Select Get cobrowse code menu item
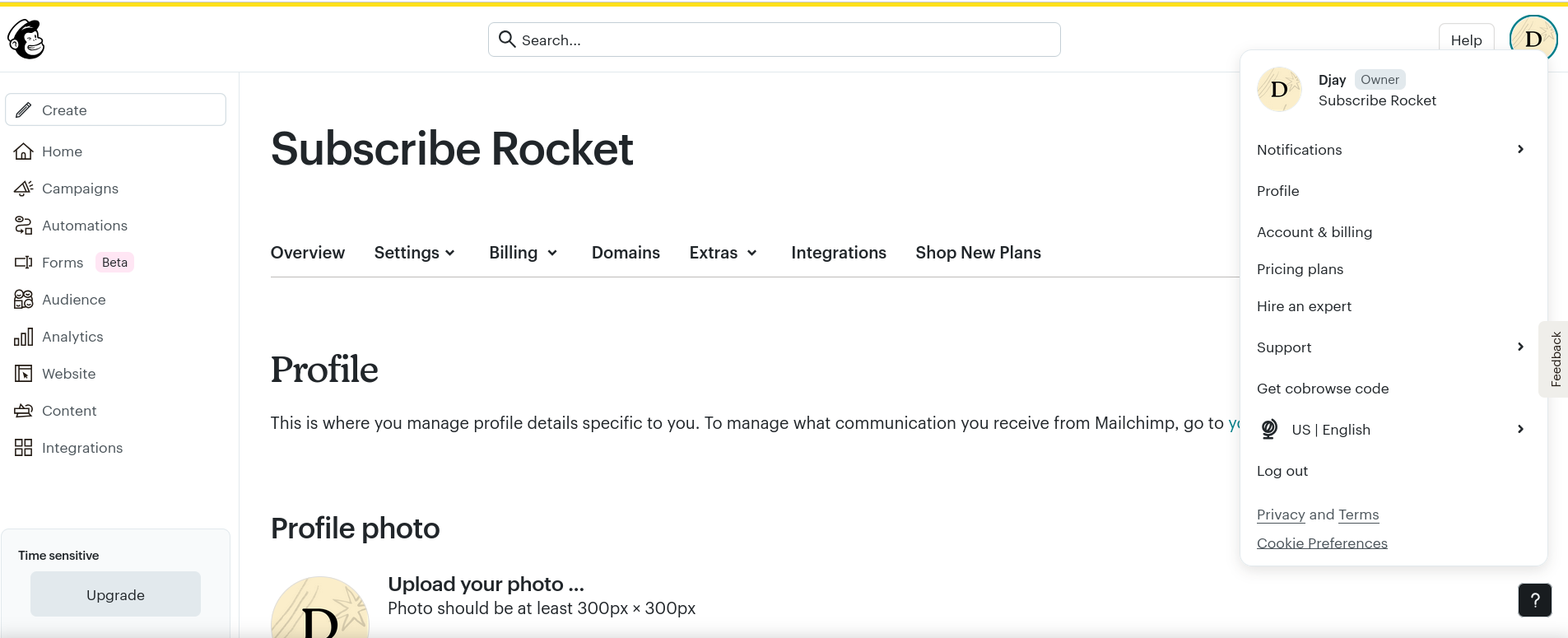Viewport: 1568px width, 638px height. coord(1323,389)
